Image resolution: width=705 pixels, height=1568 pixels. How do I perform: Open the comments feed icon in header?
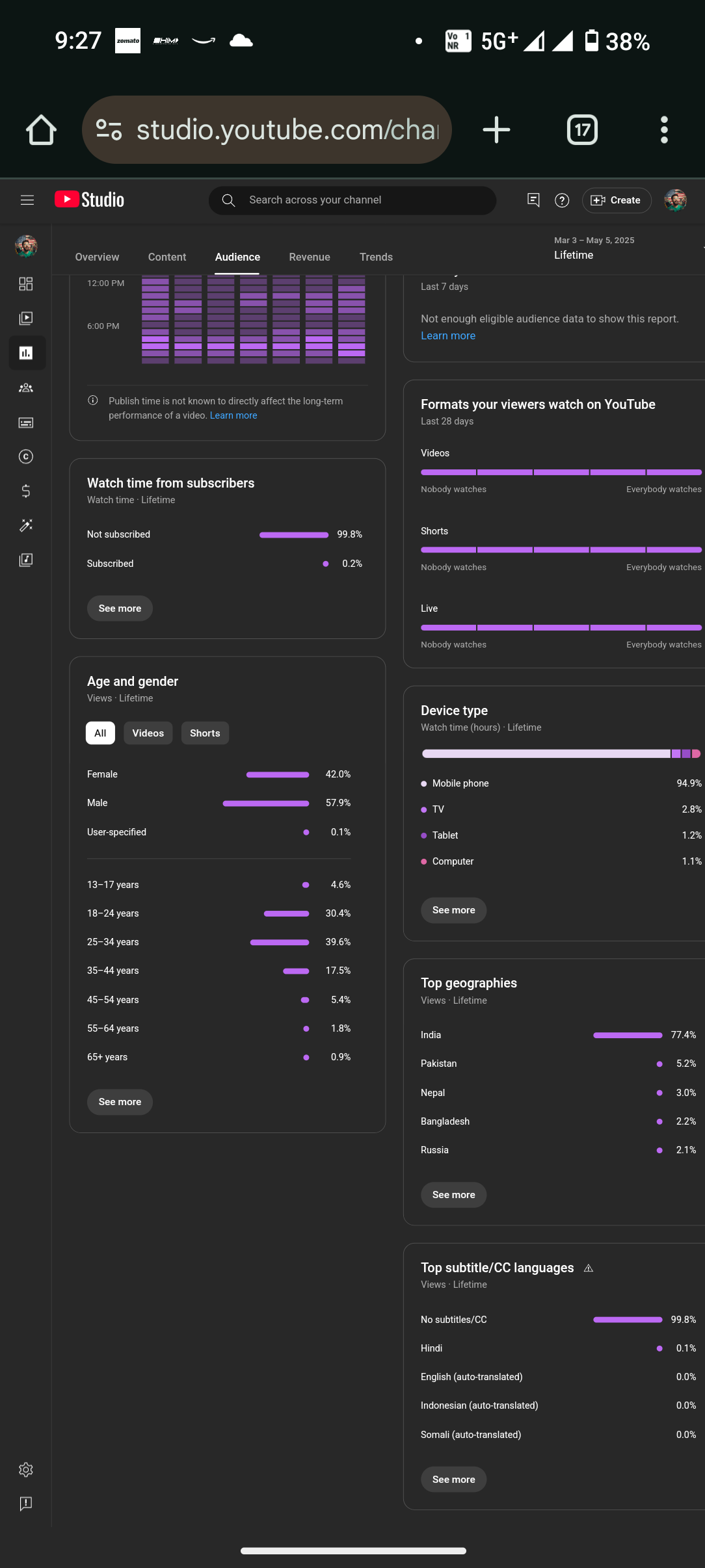point(533,200)
